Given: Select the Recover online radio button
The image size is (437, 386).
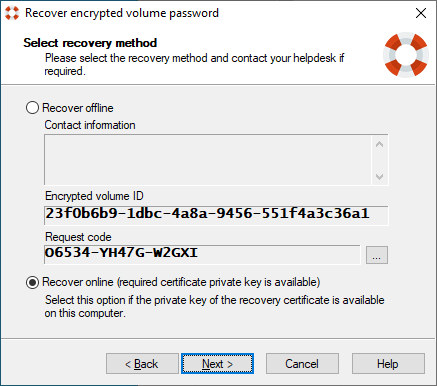Looking at the screenshot, I should pyautogui.click(x=32, y=282).
